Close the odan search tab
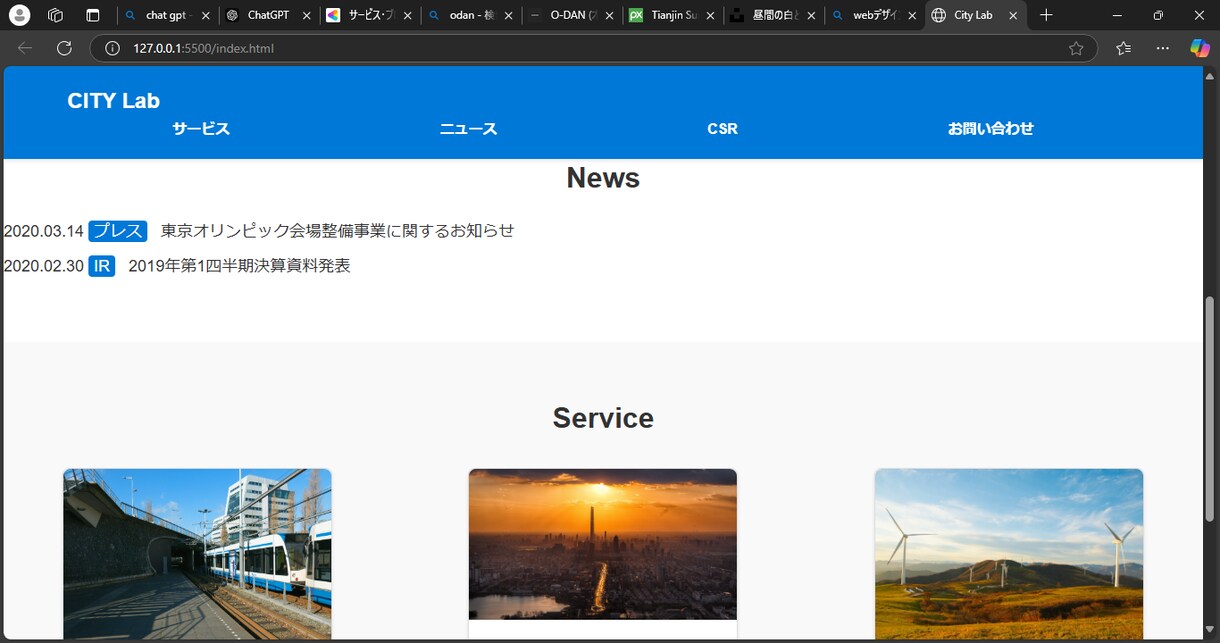 coord(508,16)
